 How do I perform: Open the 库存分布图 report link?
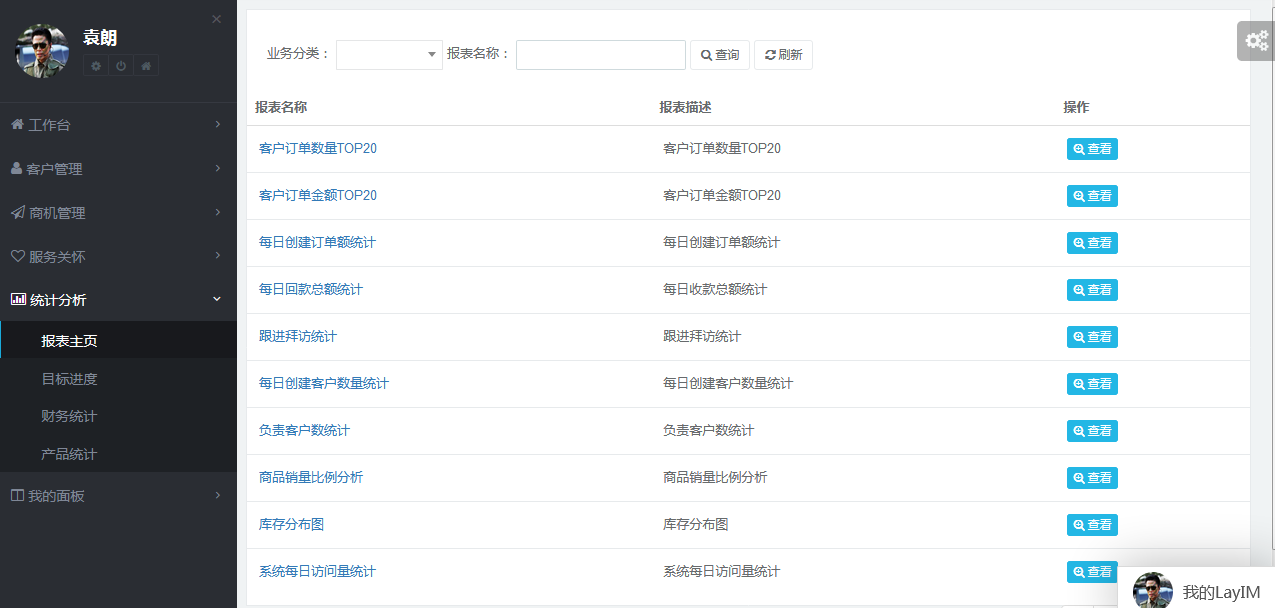click(291, 524)
